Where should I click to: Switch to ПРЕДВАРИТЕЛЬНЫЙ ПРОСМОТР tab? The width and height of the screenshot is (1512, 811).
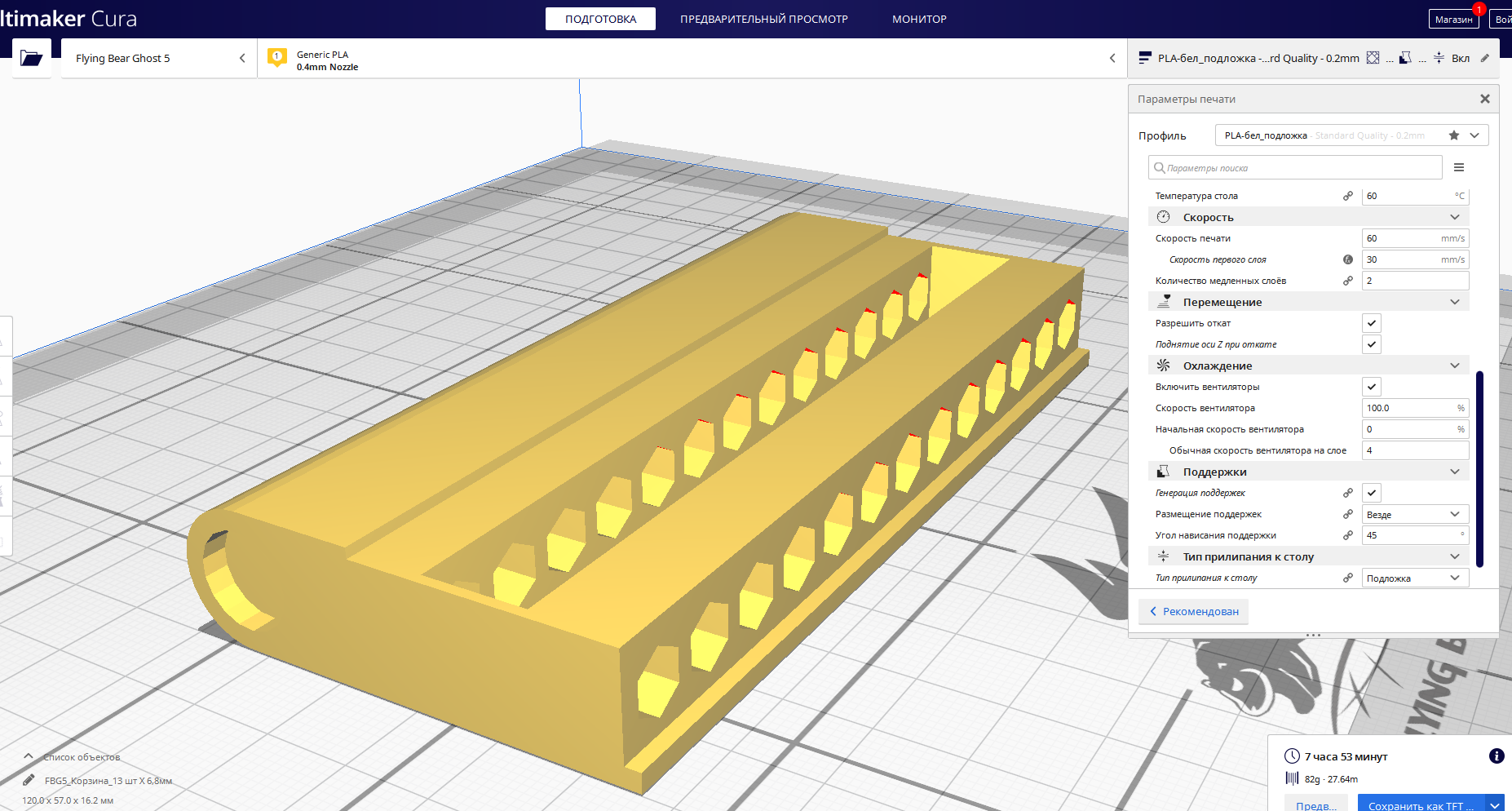(763, 19)
